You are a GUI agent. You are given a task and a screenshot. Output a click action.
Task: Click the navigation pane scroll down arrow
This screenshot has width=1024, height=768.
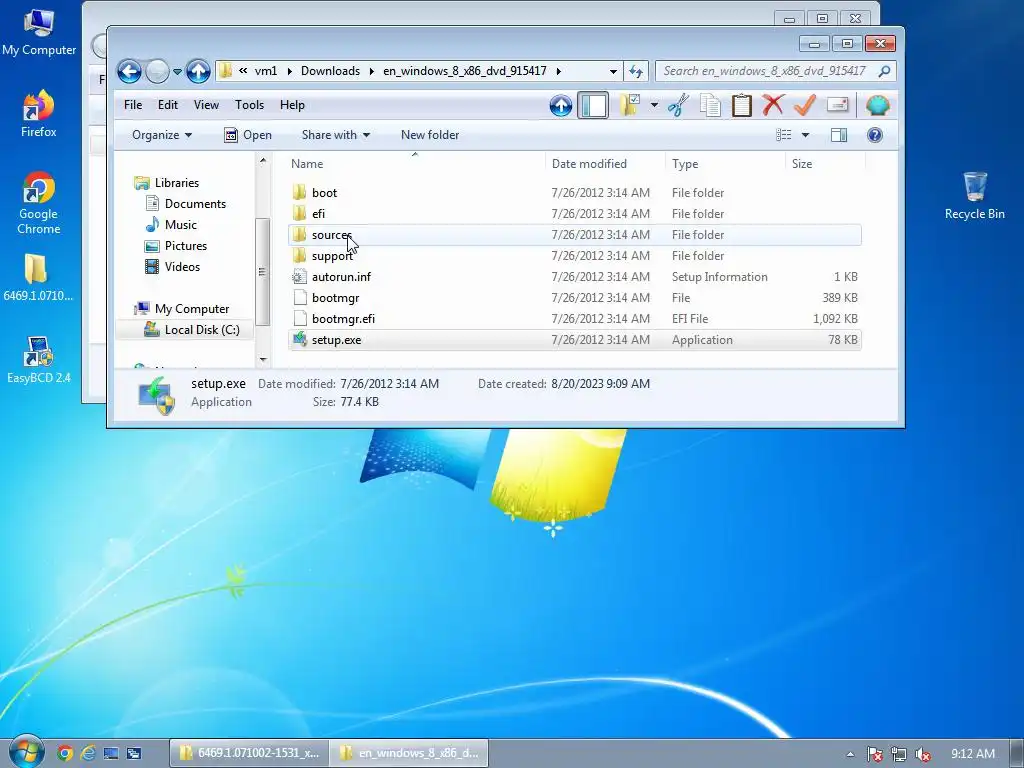point(263,359)
